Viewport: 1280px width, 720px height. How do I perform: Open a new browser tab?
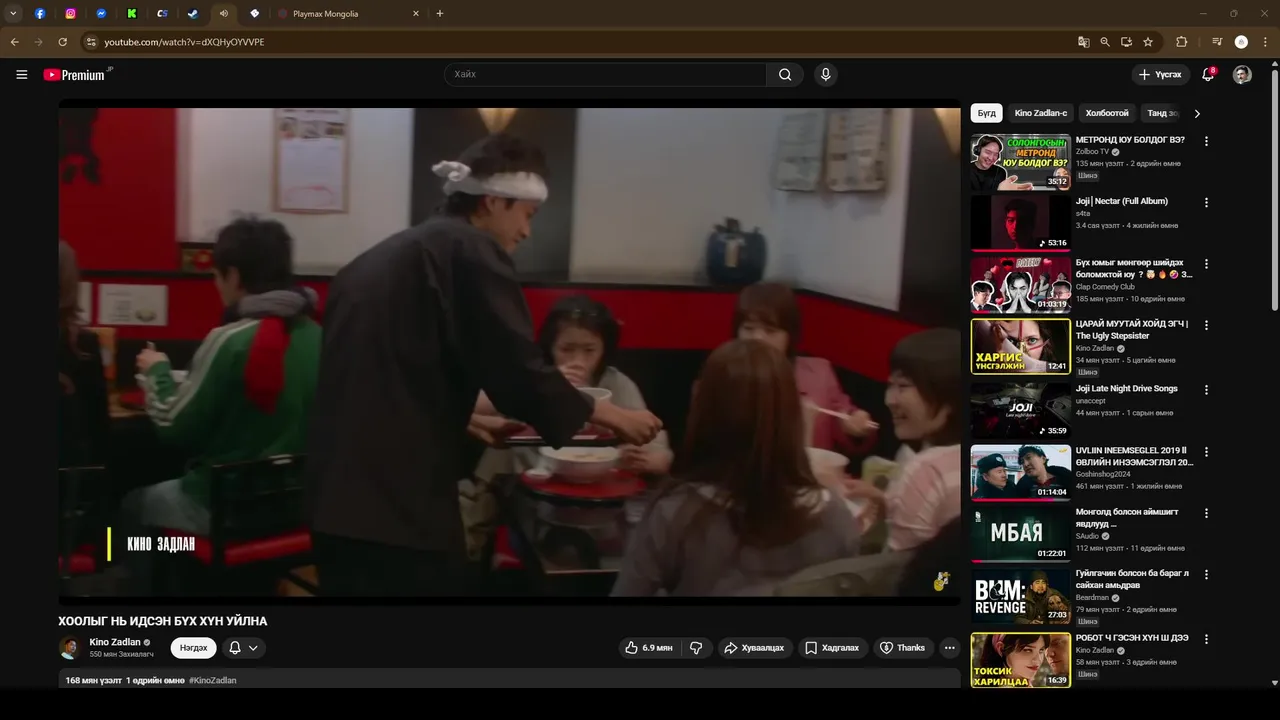(440, 14)
